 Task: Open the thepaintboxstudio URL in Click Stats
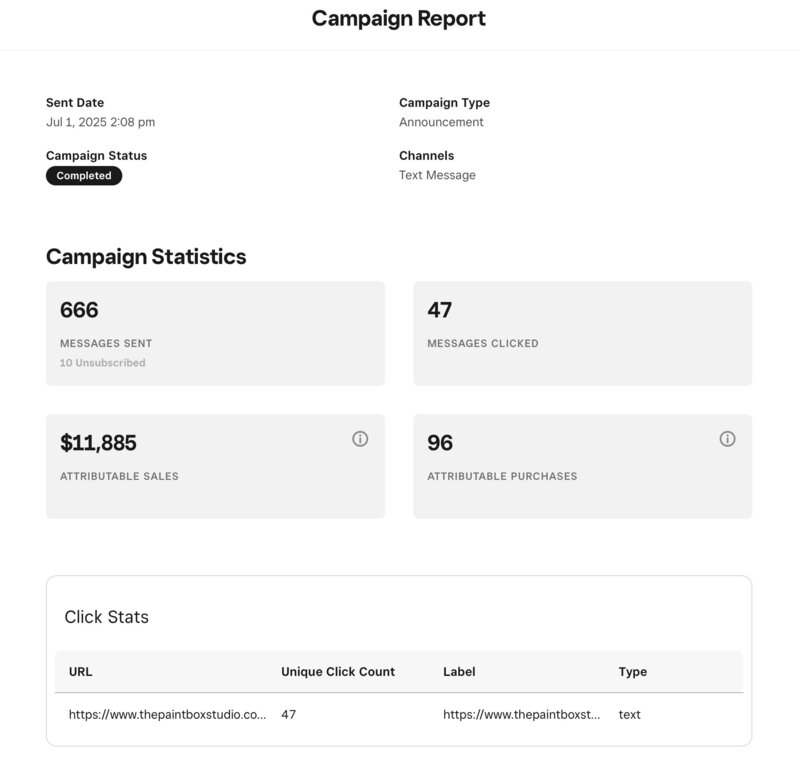coord(167,714)
